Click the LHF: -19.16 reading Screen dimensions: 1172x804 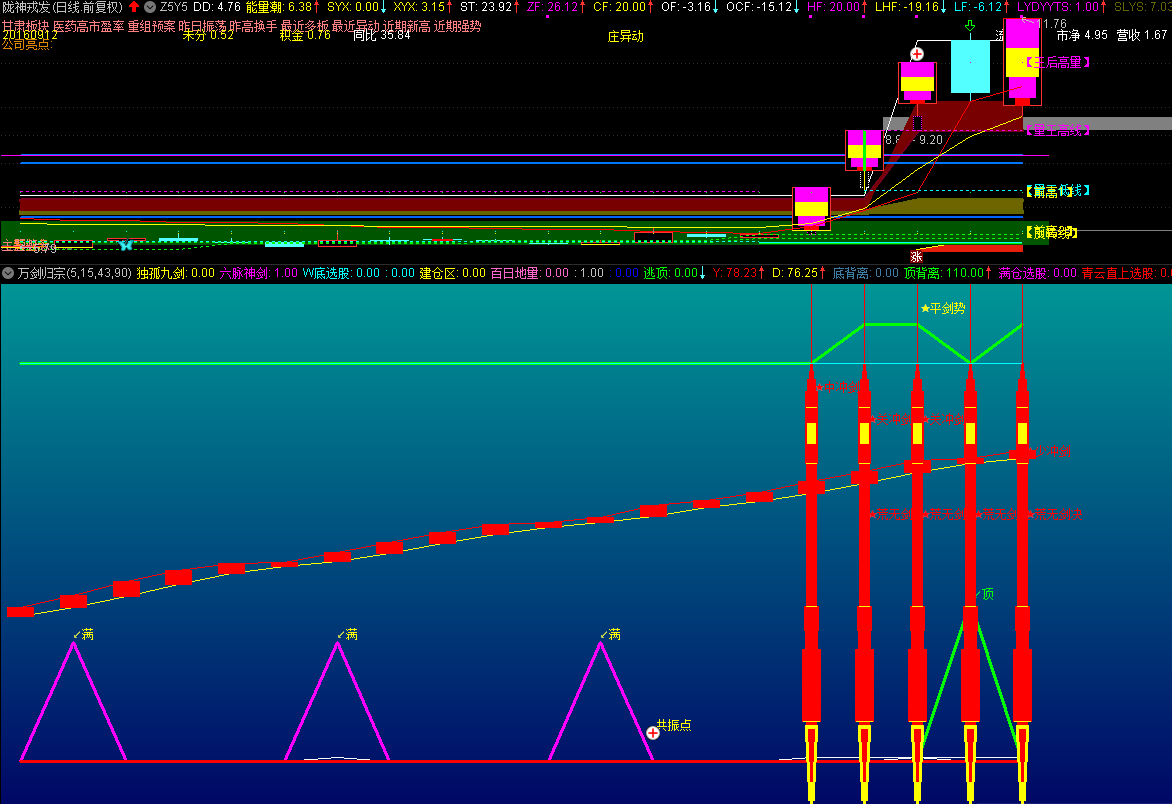[x=910, y=7]
